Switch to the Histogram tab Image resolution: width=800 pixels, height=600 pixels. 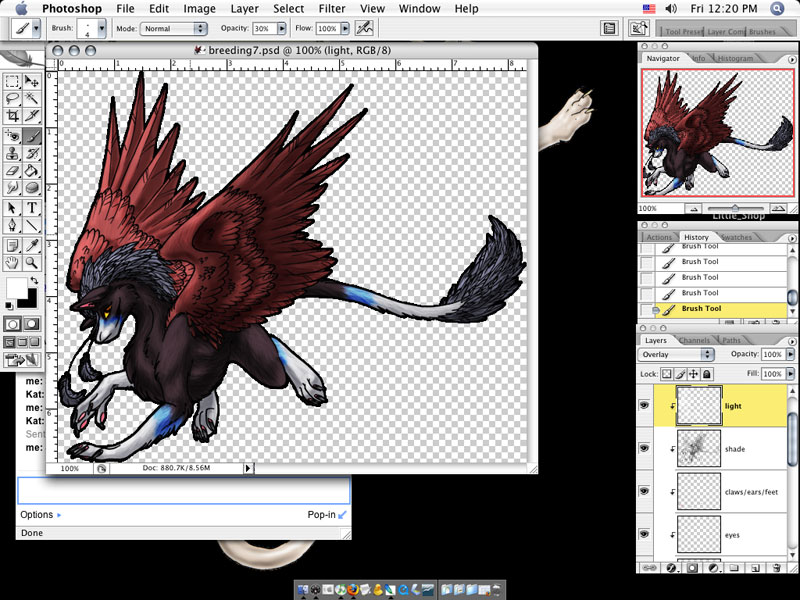735,58
